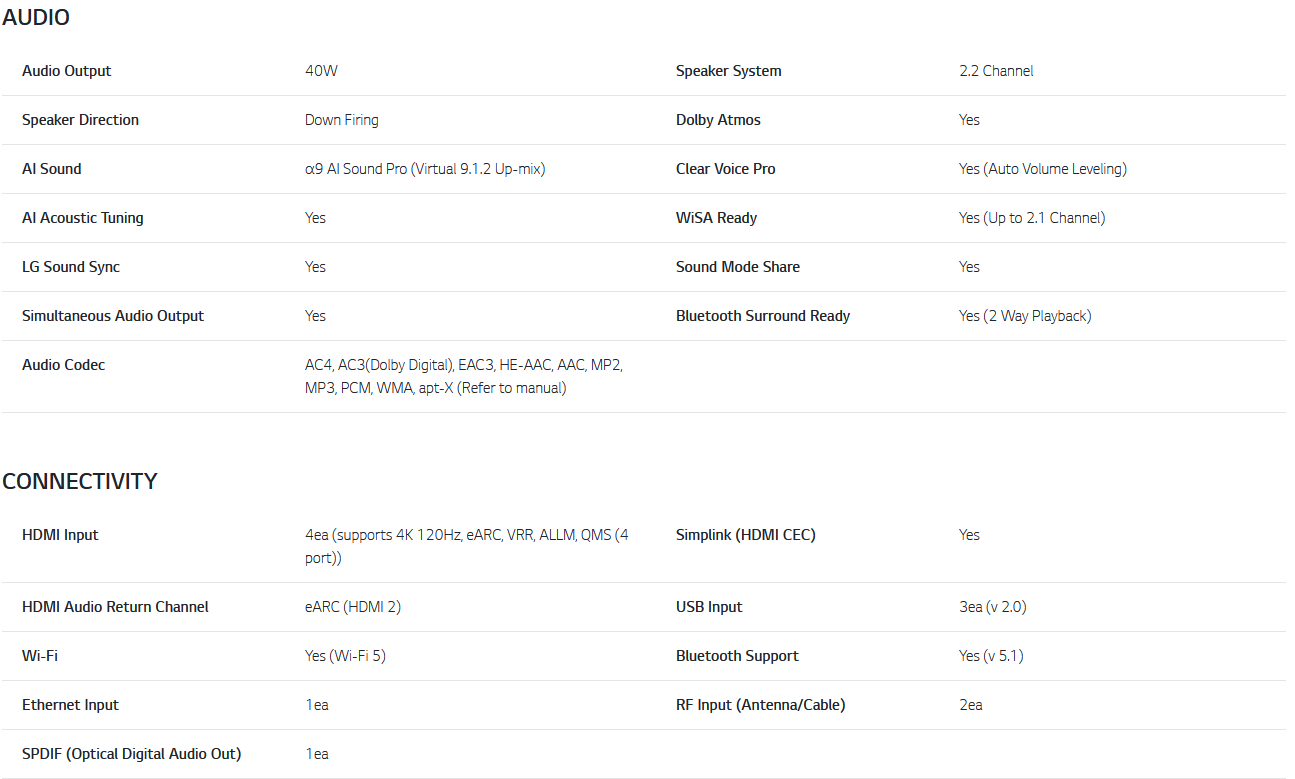Screen dimensions: 1295x779
Task: Click the Bluetooth Surround Ready label
Action: pos(763,316)
